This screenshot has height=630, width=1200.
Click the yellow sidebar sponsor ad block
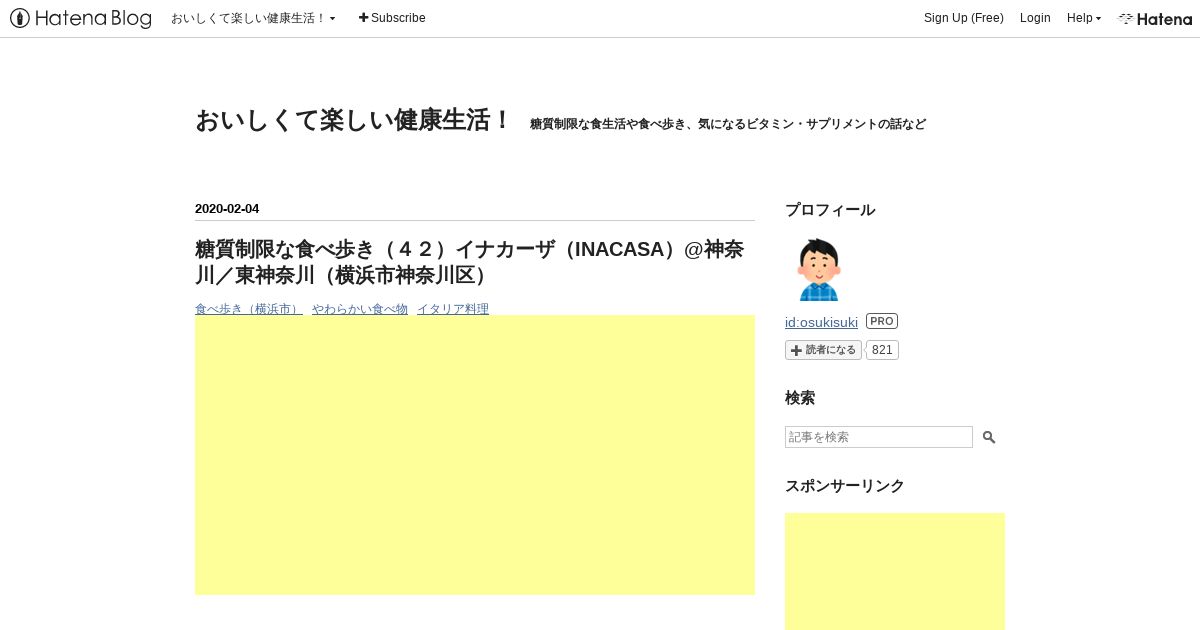click(895, 571)
